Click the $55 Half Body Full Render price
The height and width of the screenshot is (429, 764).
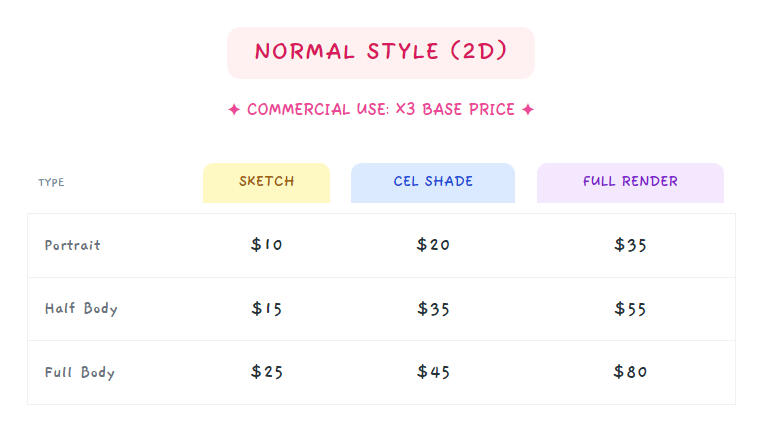pyautogui.click(x=631, y=309)
